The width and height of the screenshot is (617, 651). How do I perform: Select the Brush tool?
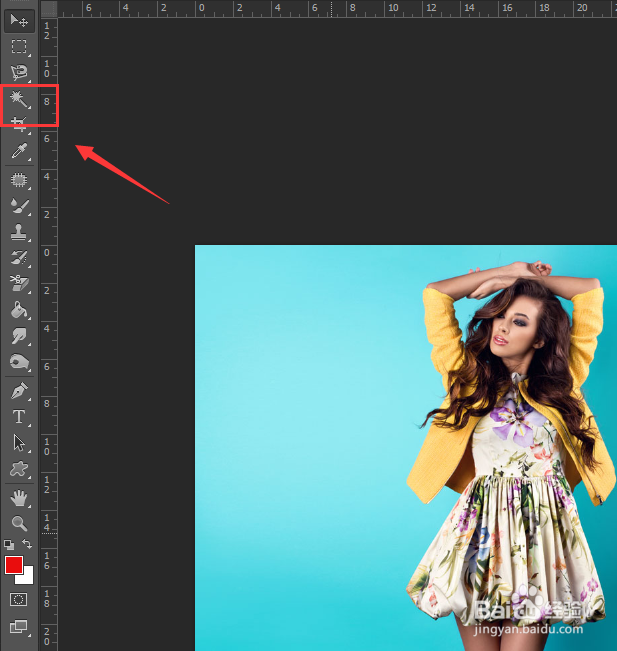coord(19,206)
